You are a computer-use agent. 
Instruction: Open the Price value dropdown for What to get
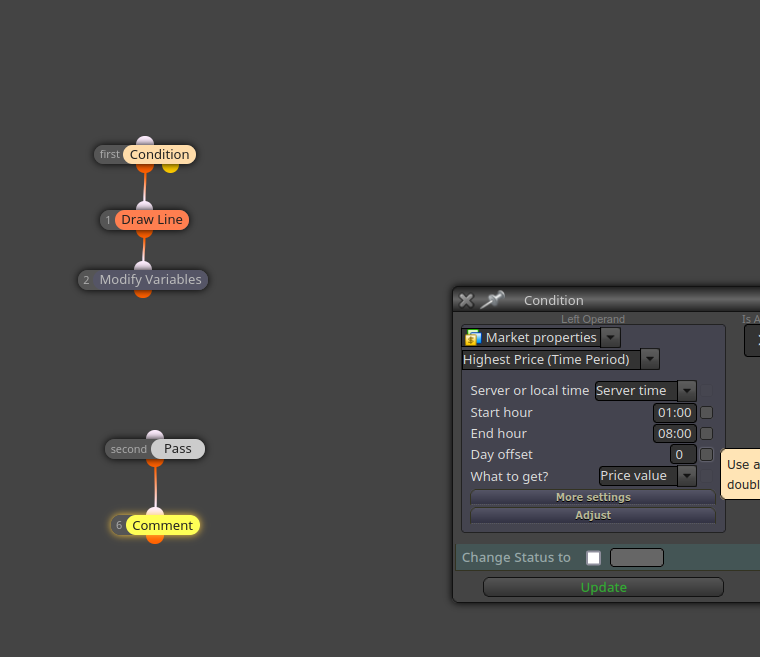pos(687,476)
